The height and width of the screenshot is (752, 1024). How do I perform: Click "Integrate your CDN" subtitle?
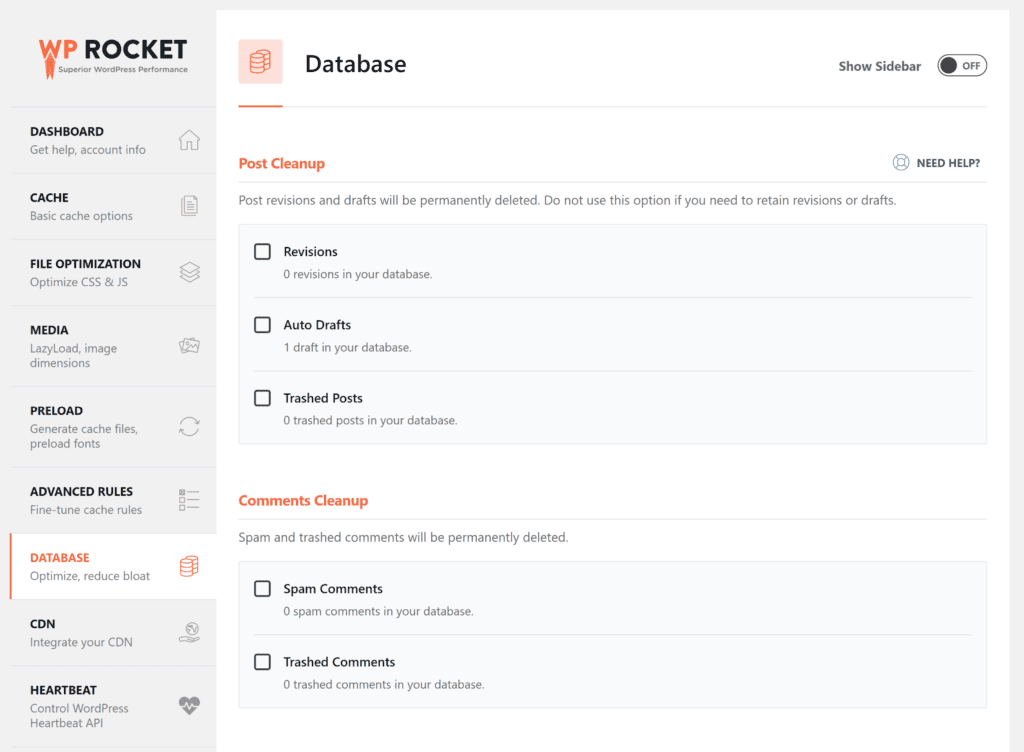[x=81, y=642]
